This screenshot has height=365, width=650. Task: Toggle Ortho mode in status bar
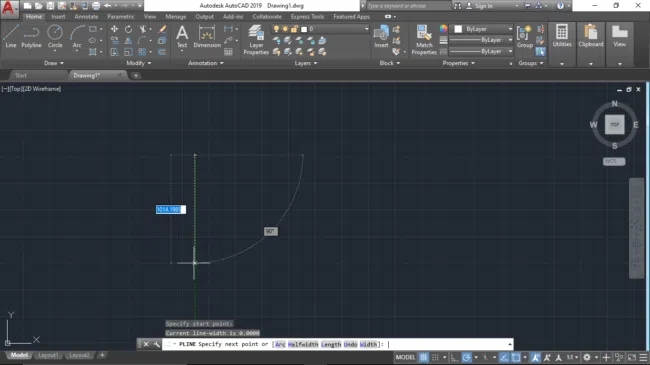pyautogui.click(x=455, y=357)
